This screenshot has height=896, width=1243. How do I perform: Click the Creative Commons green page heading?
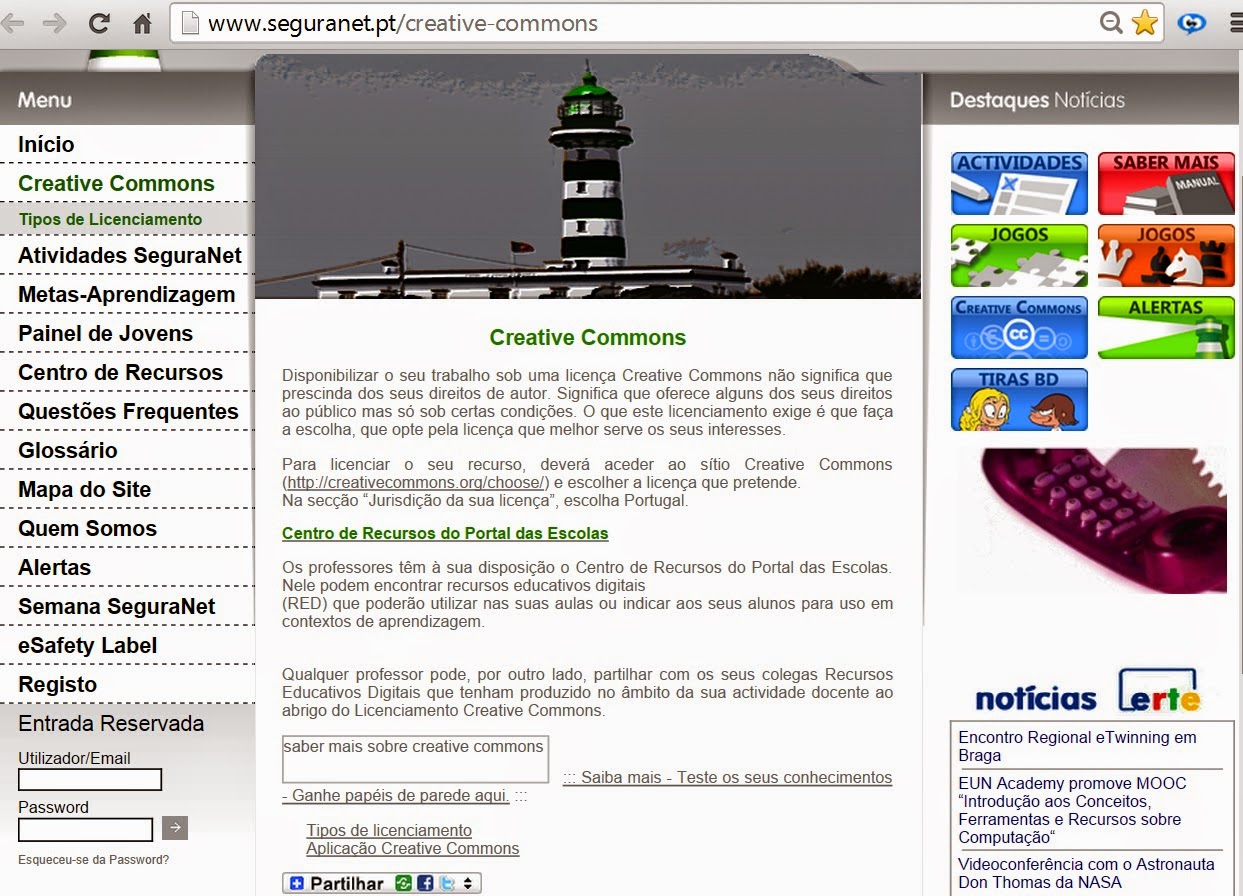pyautogui.click(x=588, y=337)
